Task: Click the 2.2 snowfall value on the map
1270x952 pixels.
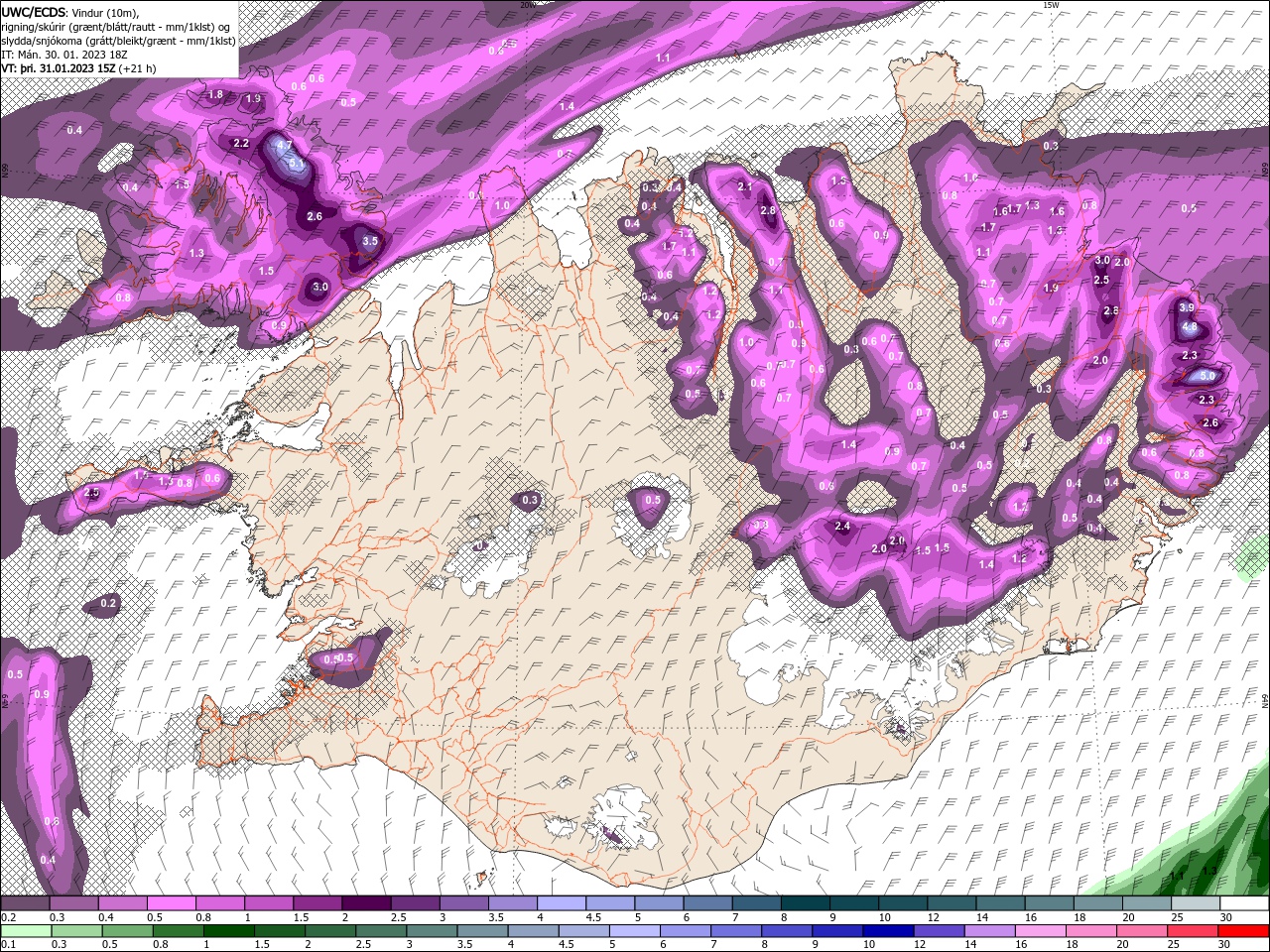Action: coord(241,143)
